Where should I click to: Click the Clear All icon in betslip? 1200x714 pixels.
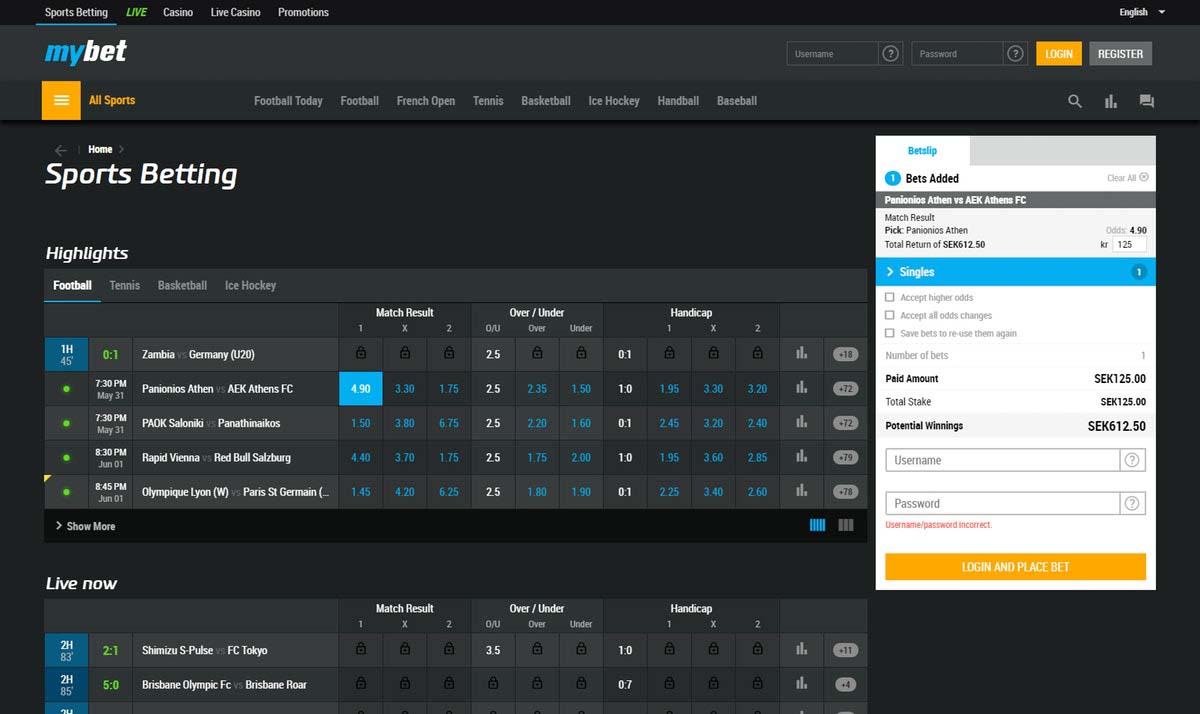(x=1144, y=177)
